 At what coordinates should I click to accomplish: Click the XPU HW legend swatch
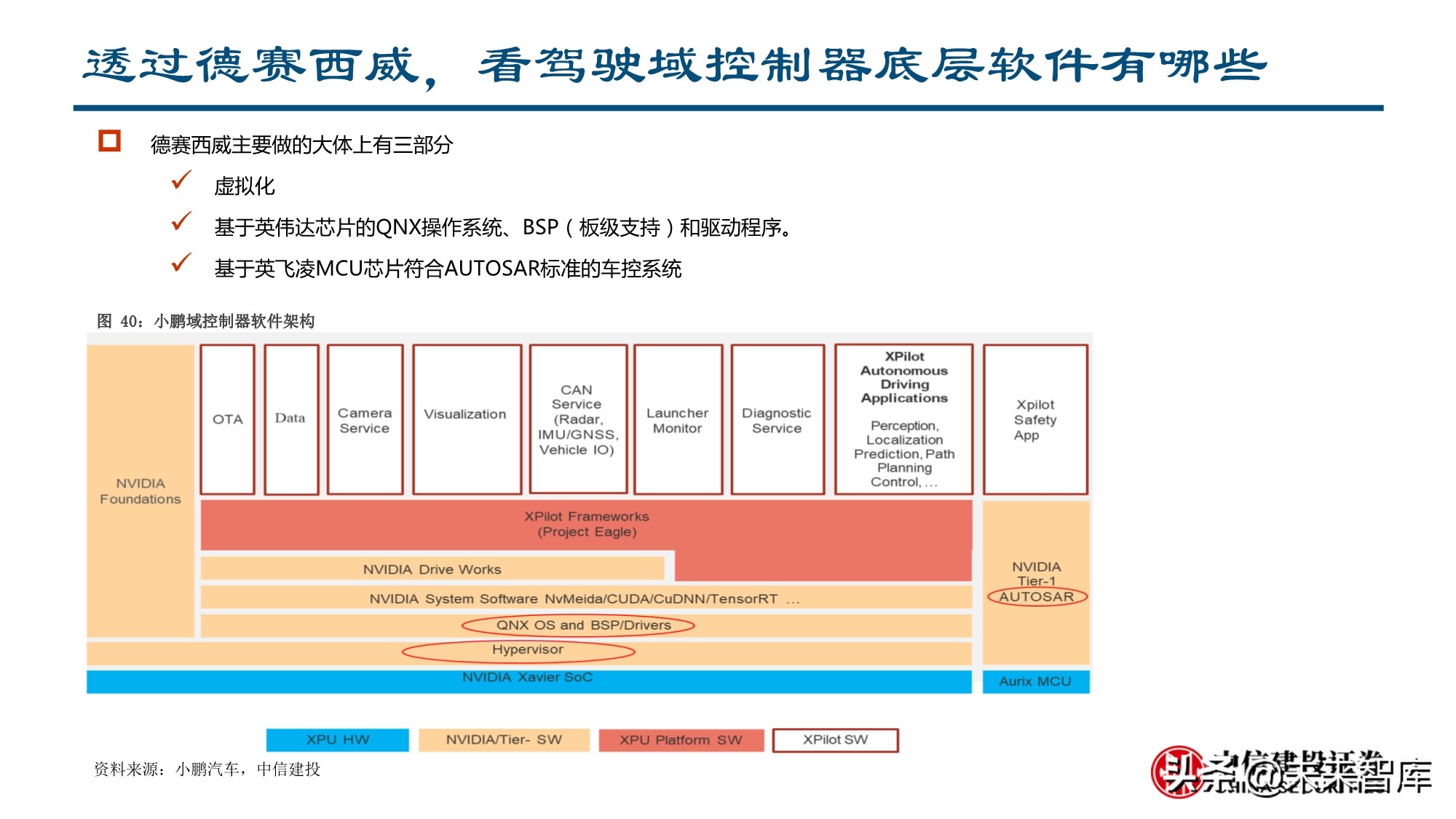[x=338, y=740]
